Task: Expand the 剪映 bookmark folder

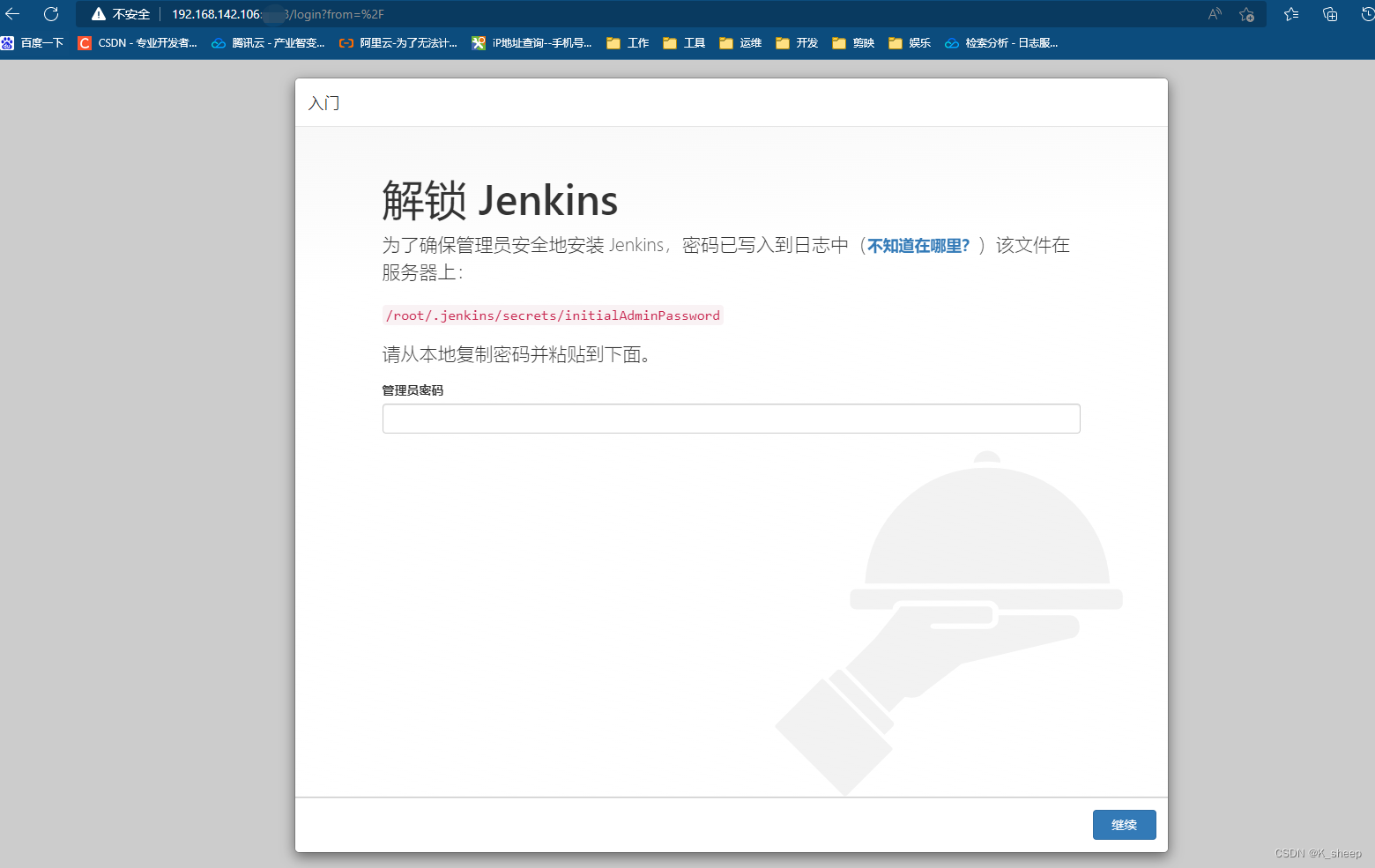Action: [x=853, y=43]
